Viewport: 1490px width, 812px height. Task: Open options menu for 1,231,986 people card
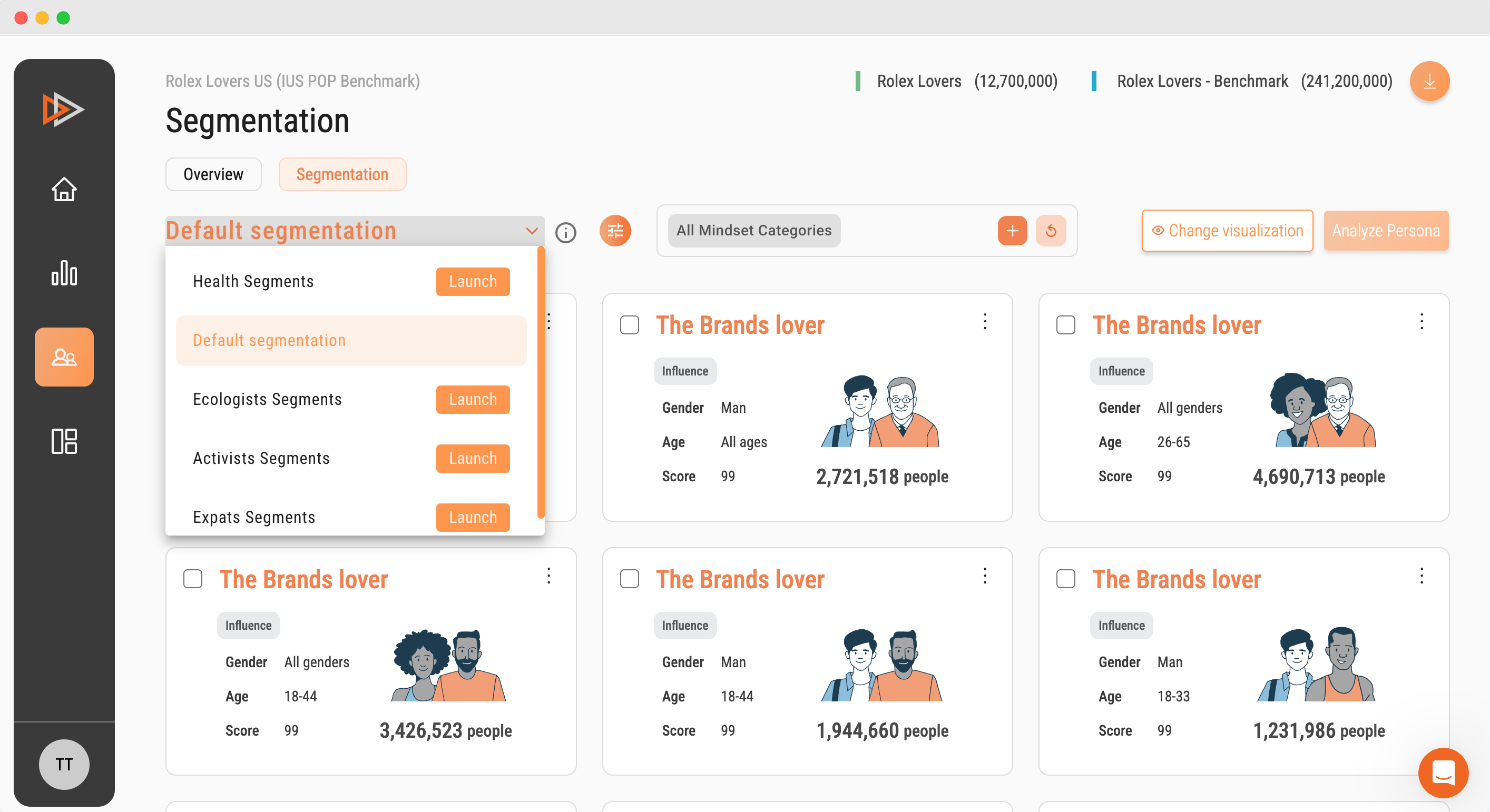[x=1422, y=576]
